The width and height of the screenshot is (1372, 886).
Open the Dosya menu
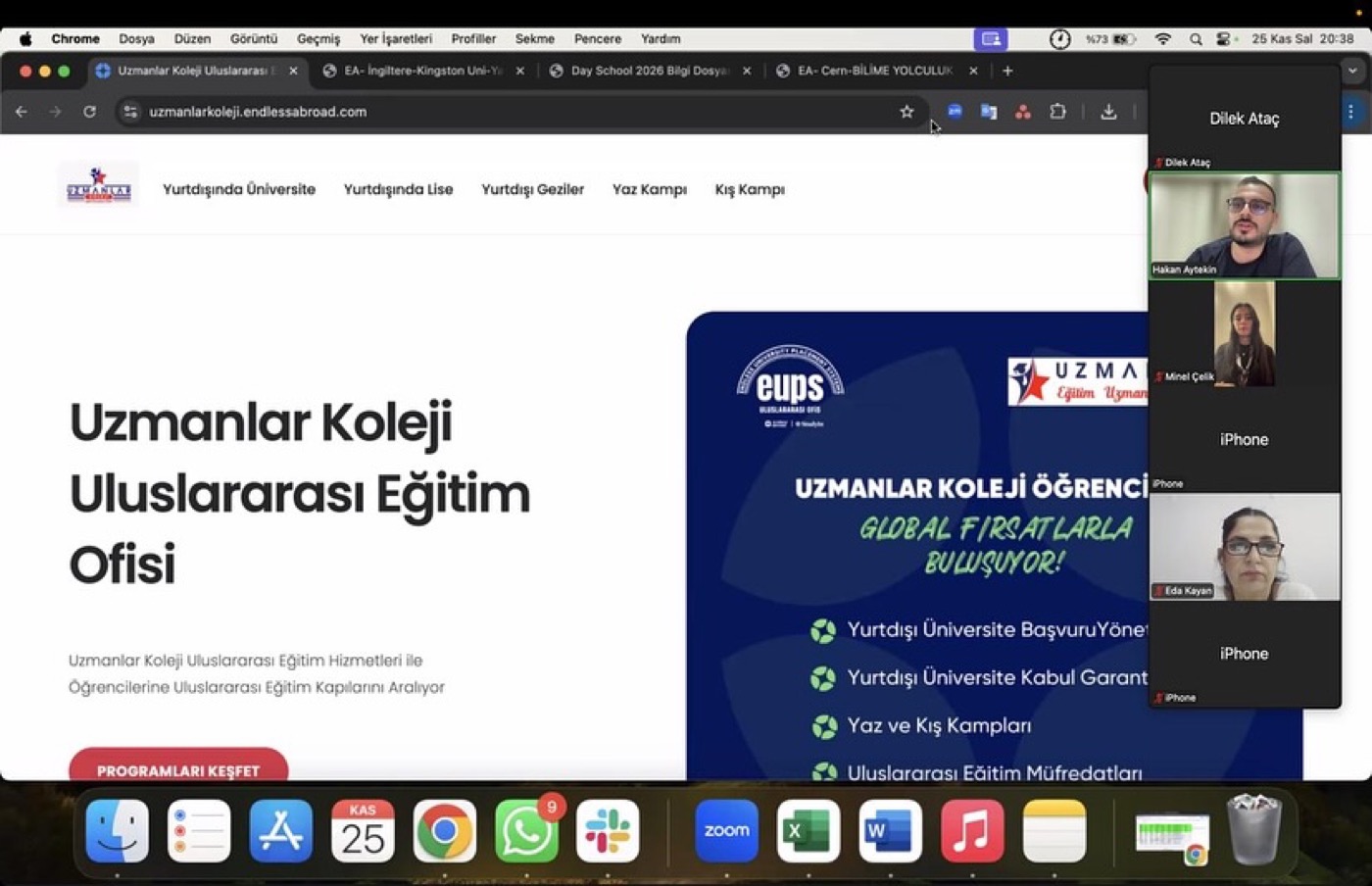[x=136, y=39]
